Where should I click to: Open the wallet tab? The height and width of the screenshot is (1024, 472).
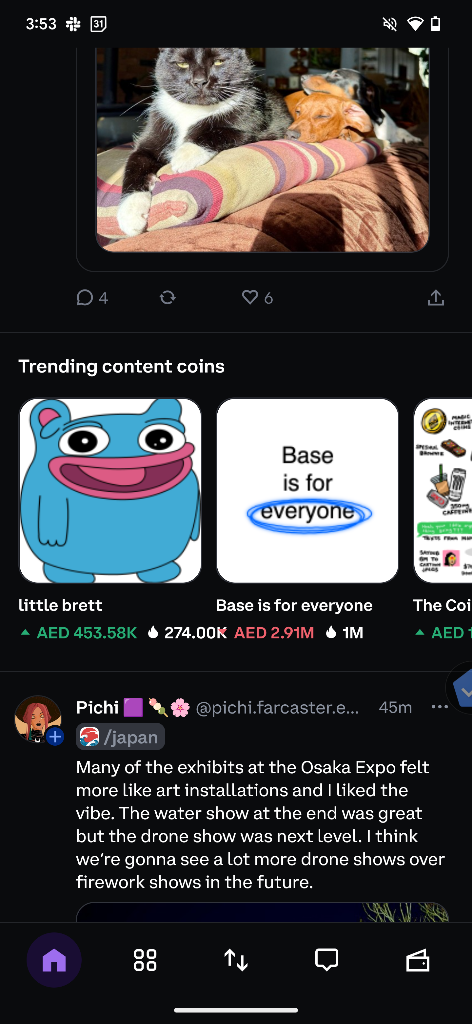[418, 961]
